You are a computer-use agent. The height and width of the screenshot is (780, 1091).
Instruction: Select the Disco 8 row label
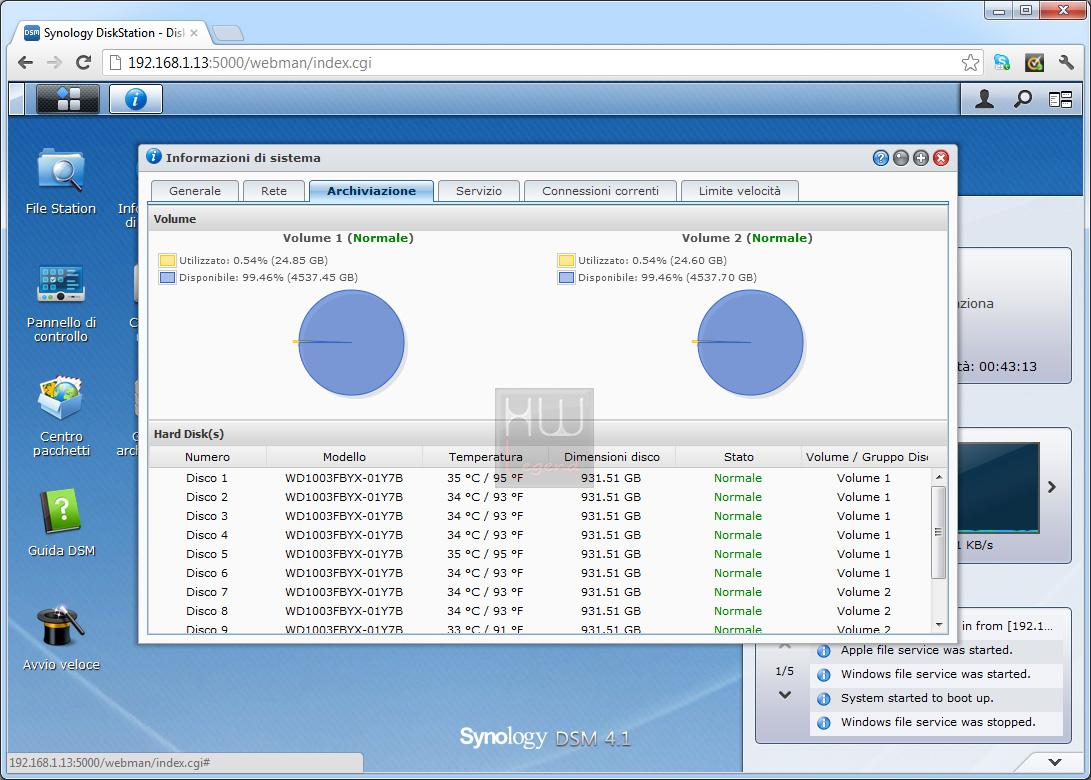coord(207,611)
